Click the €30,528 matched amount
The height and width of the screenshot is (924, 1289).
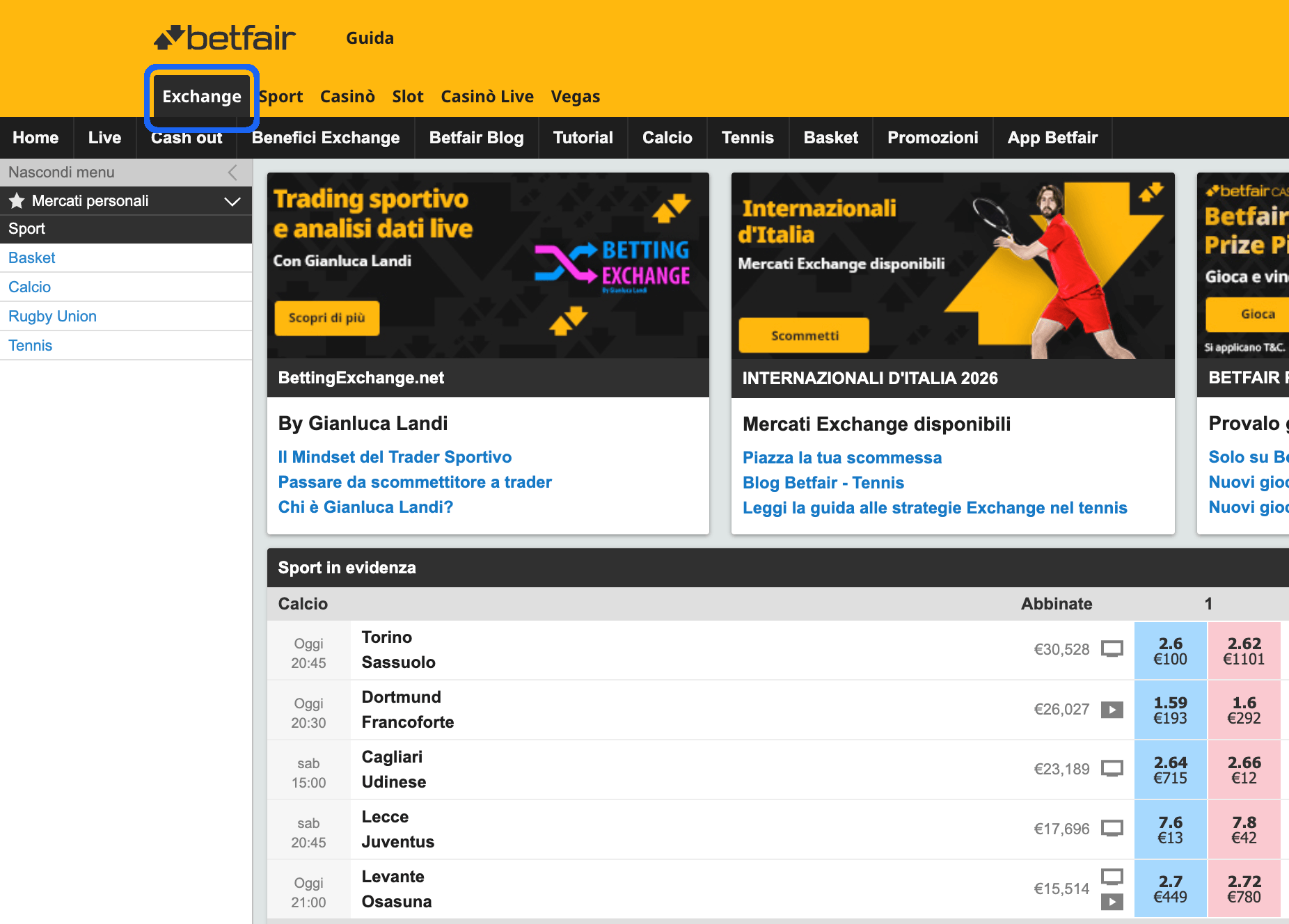click(x=1061, y=650)
